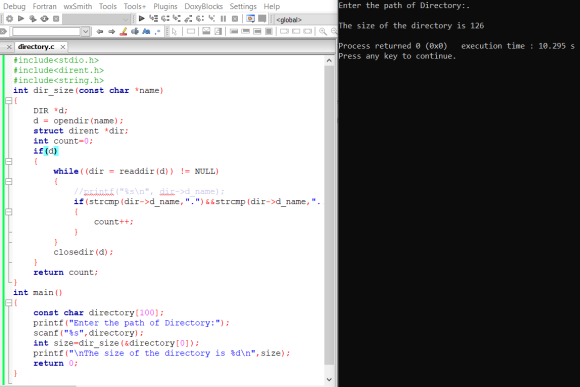The height and width of the screenshot is (387, 580).
Task: Select the directory.c editor tab
Action: 36,47
